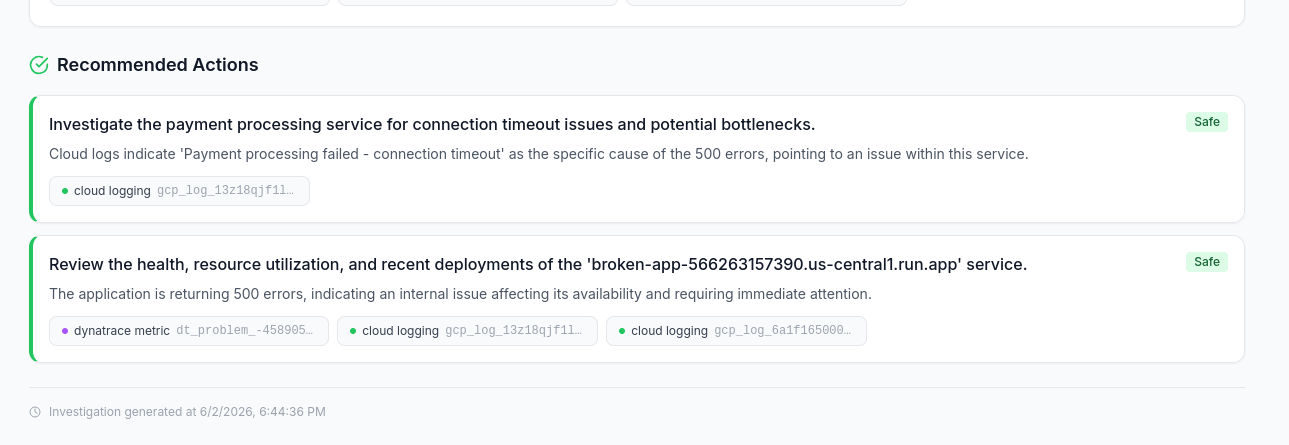This screenshot has width=1289, height=445.
Task: Select the 'Investigate the payment processing service' action title
Action: pyautogui.click(x=432, y=124)
